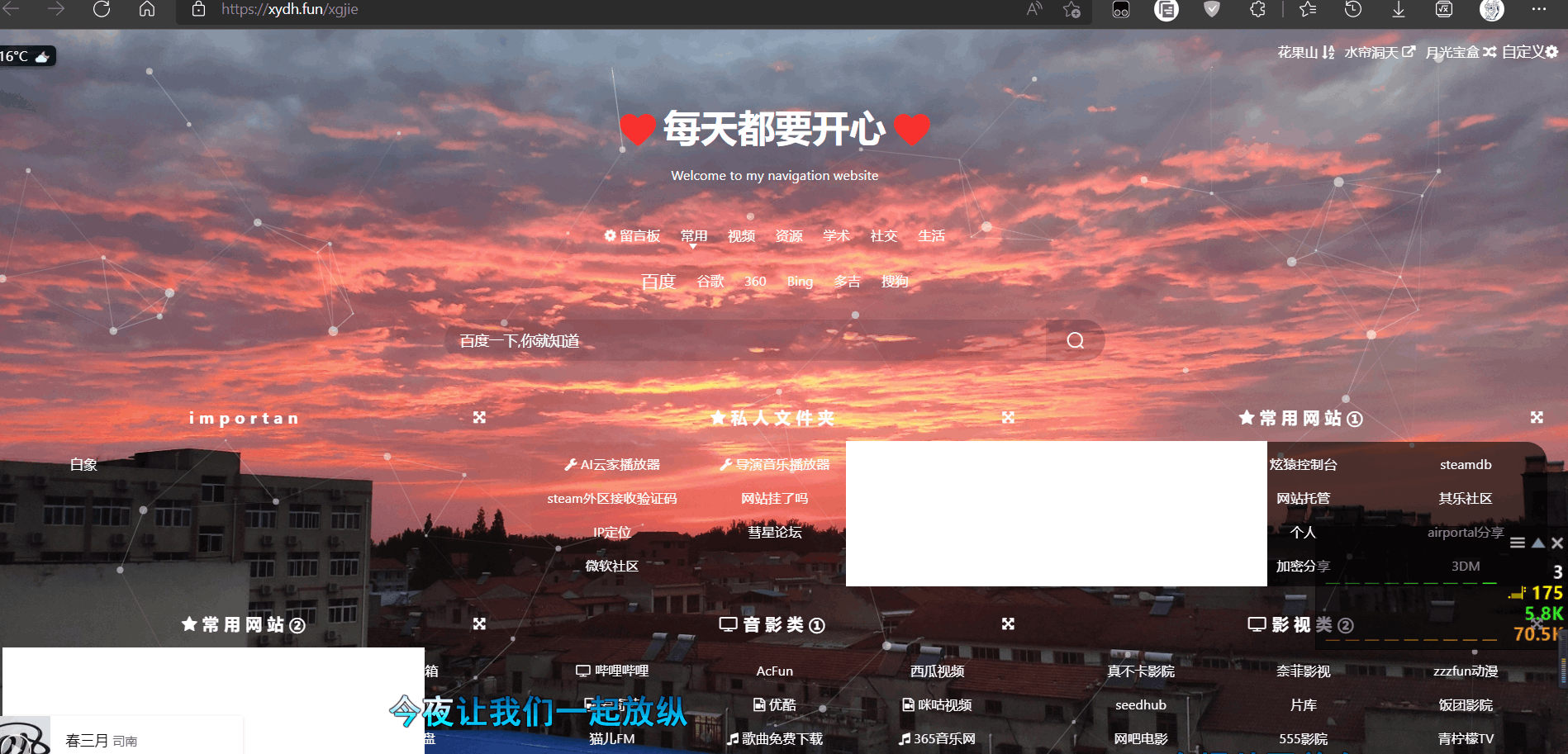1568x754 pixels.
Task: Open the white circular copy extension icon
Action: pyautogui.click(x=1166, y=9)
